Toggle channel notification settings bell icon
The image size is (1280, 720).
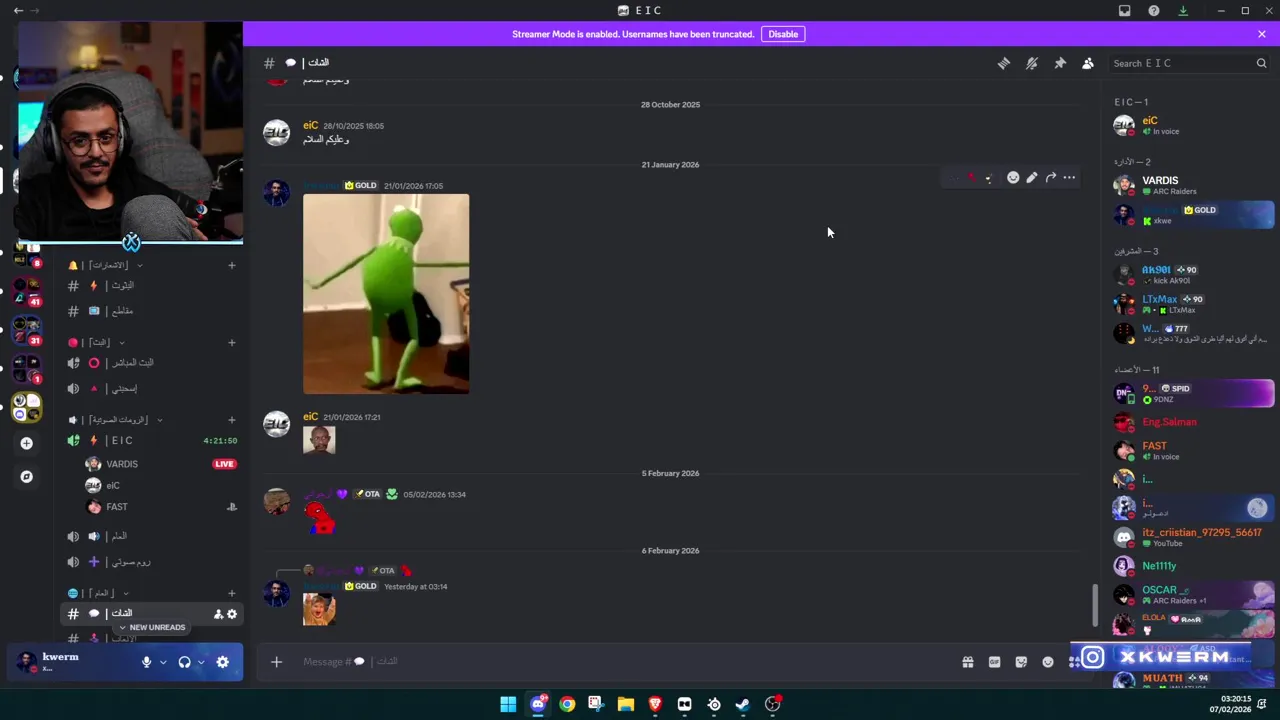click(1031, 63)
